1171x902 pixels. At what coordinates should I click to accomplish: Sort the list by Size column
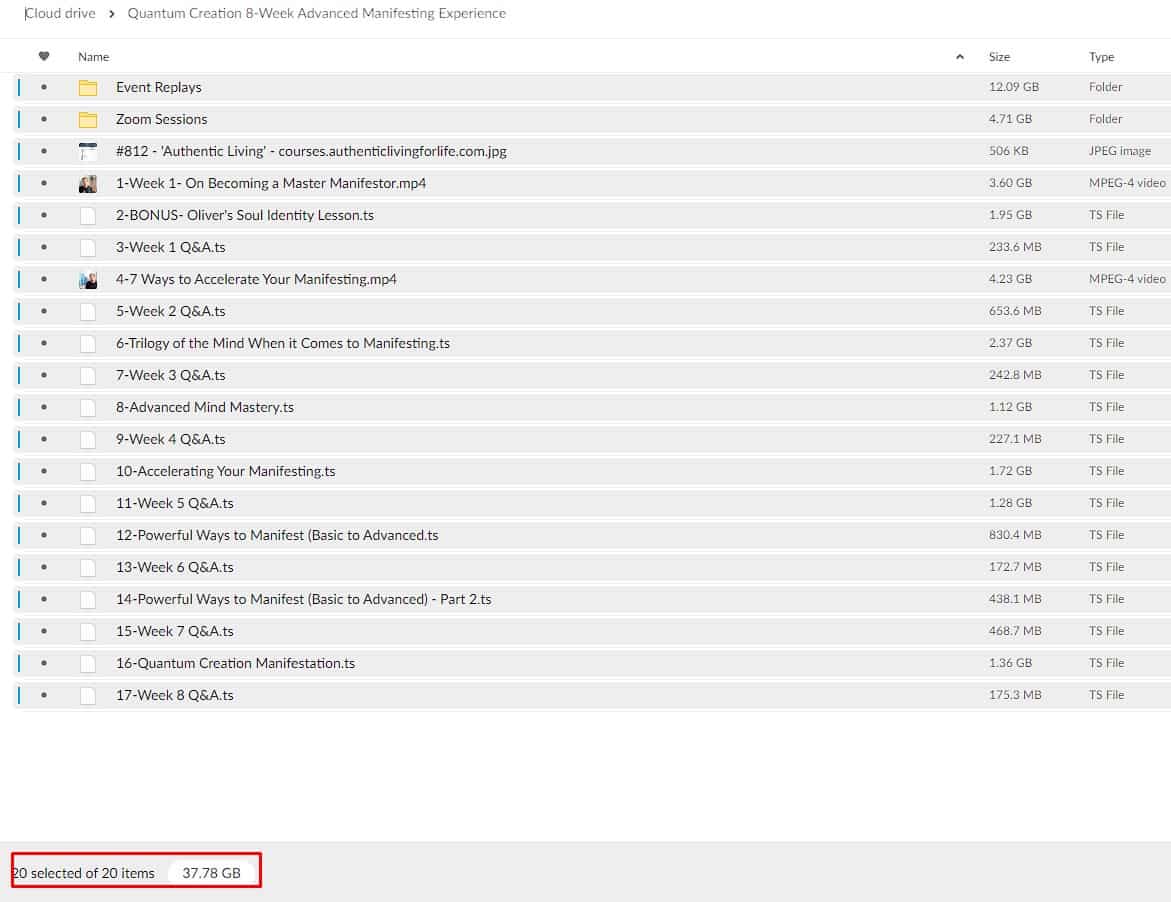click(999, 57)
